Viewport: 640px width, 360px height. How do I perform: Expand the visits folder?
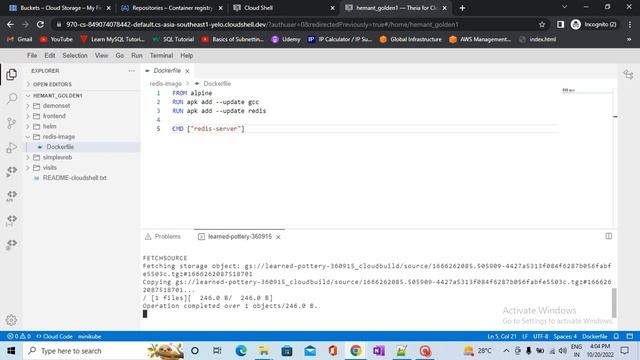coord(50,168)
